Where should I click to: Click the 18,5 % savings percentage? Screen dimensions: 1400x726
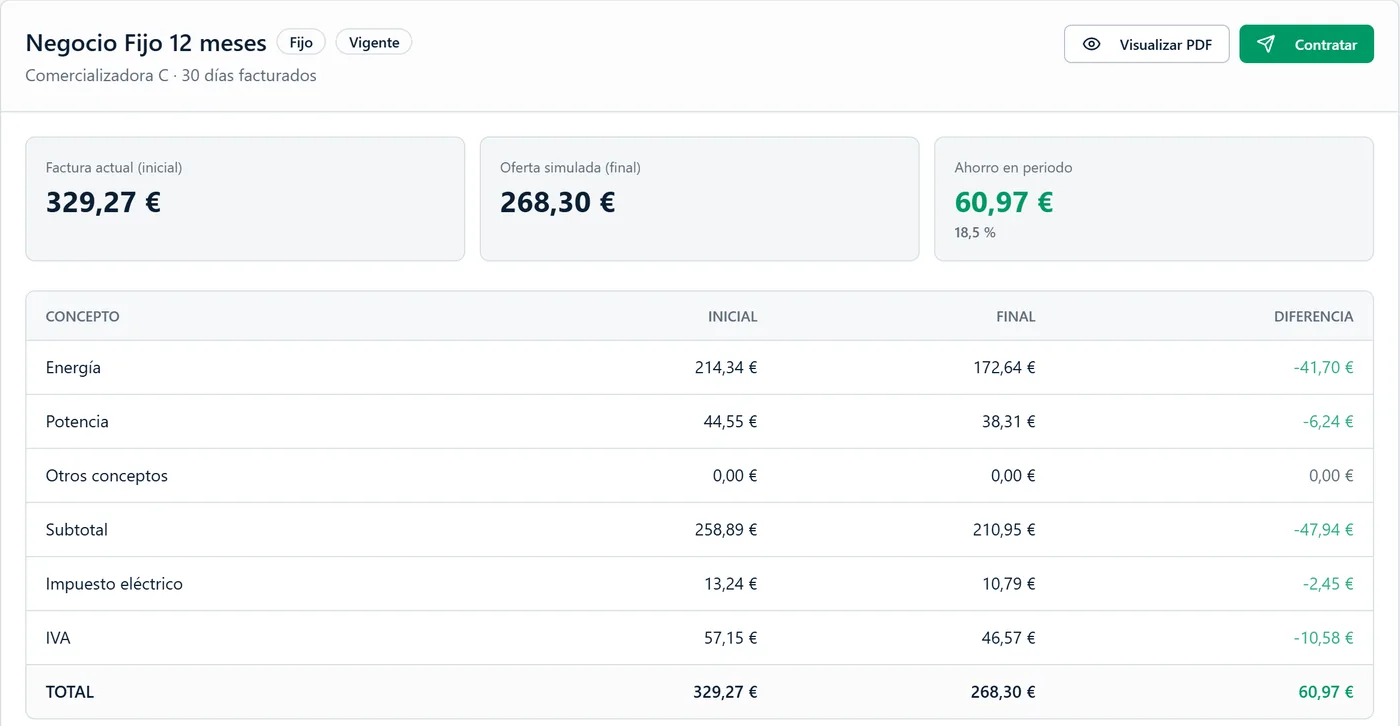[975, 232]
